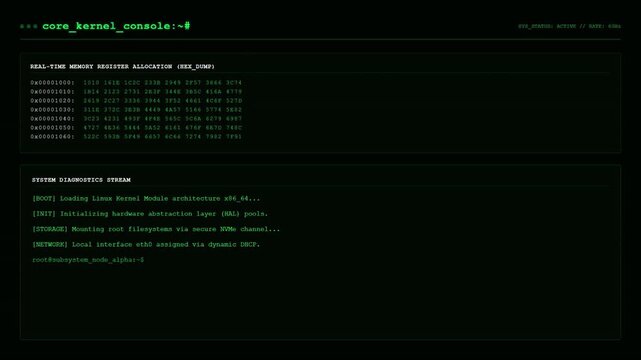Click the [INIT] Initializing hardware abstraction layer line
The height and width of the screenshot is (360, 641).
[x=150, y=214]
